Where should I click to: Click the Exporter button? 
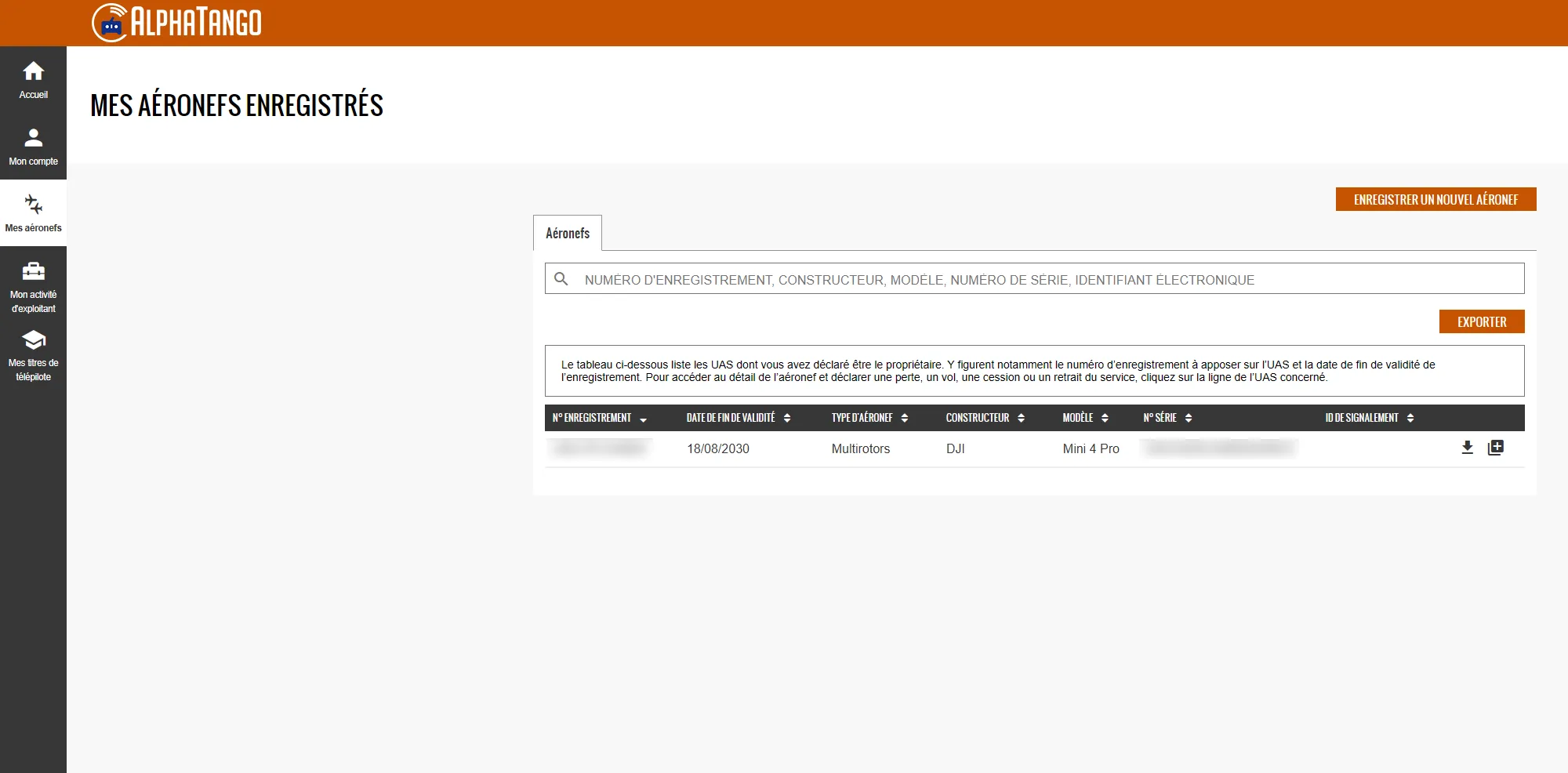point(1481,321)
